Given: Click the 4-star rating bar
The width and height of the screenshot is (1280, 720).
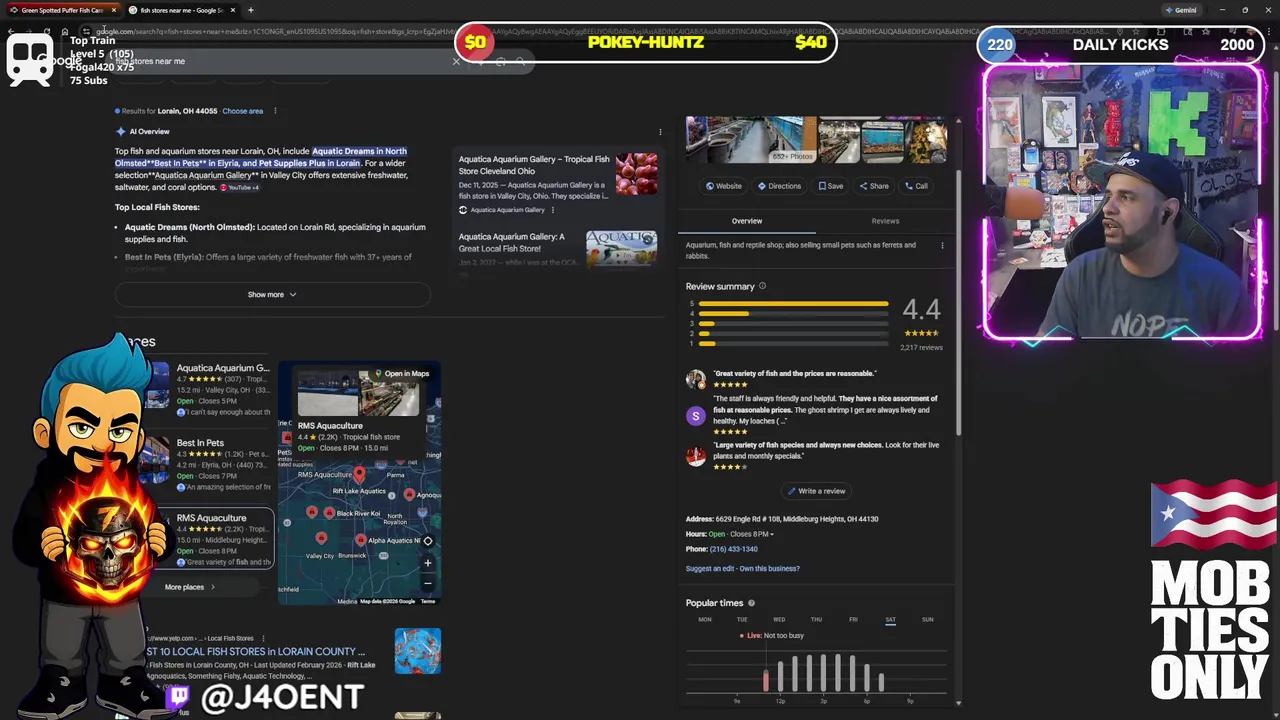Looking at the screenshot, I should (793, 314).
